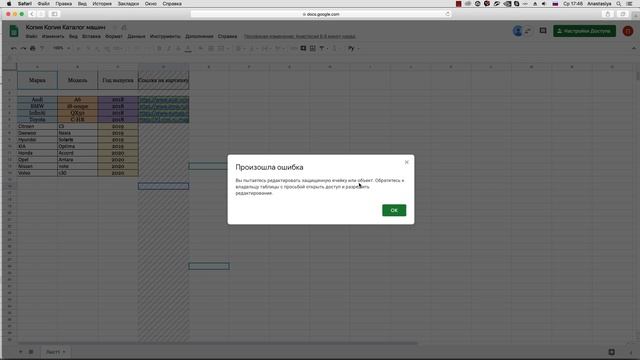The width and height of the screenshot is (640, 360).
Task: Open the Изменить menu in Sheets
Action: (53, 36)
